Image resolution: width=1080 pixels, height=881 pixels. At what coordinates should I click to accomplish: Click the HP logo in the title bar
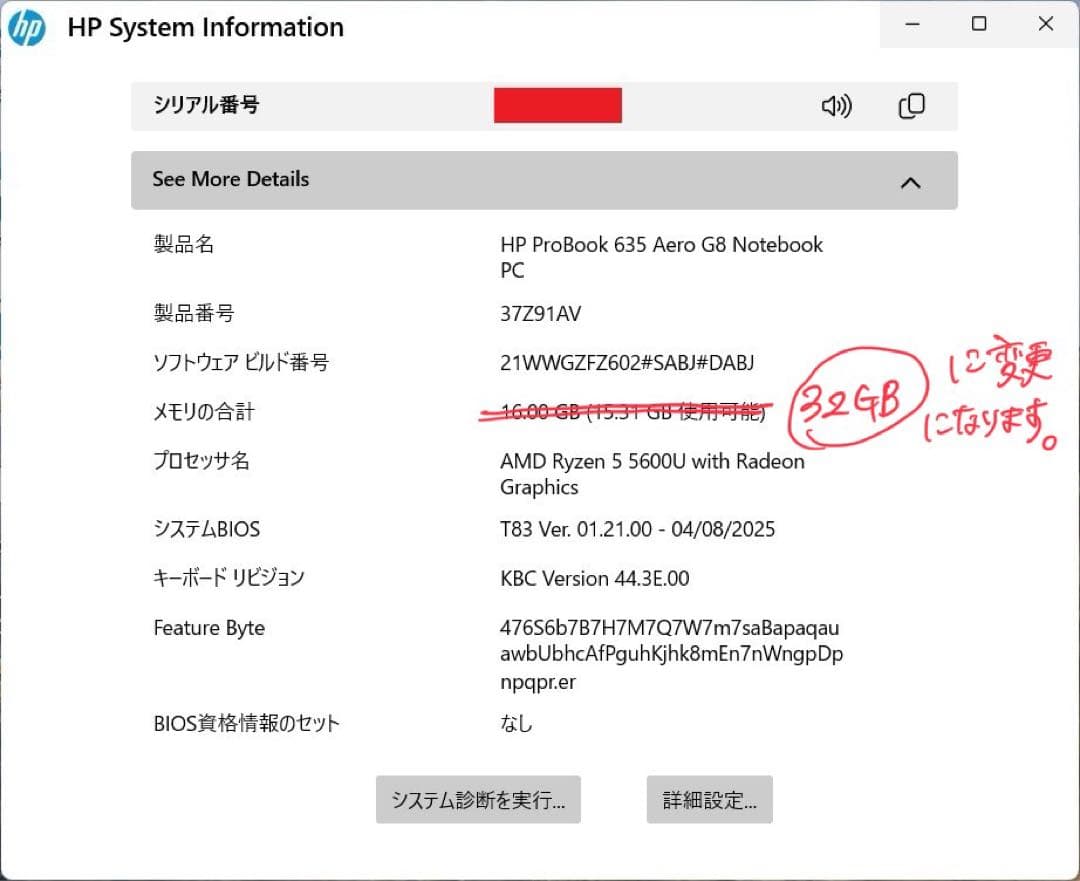(27, 27)
